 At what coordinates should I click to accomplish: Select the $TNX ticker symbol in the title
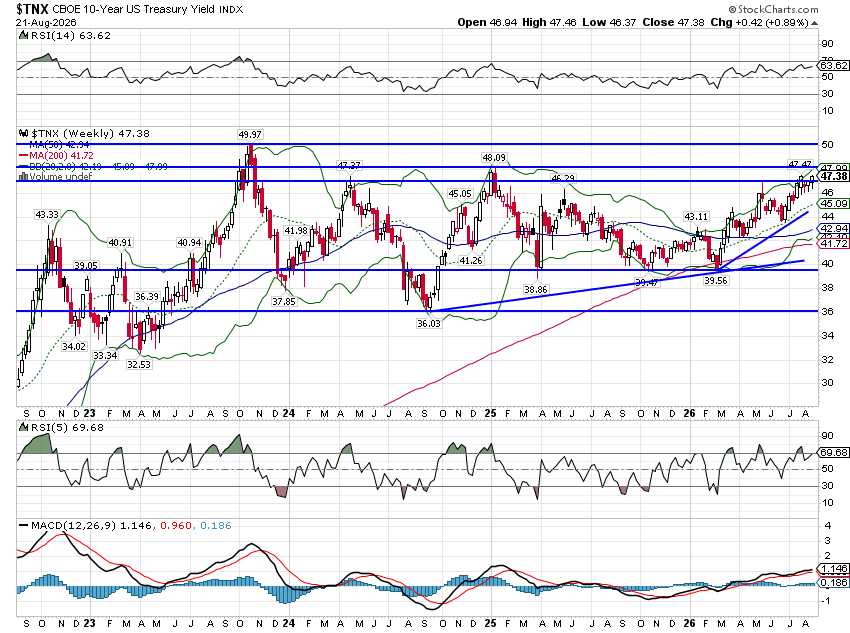point(33,9)
